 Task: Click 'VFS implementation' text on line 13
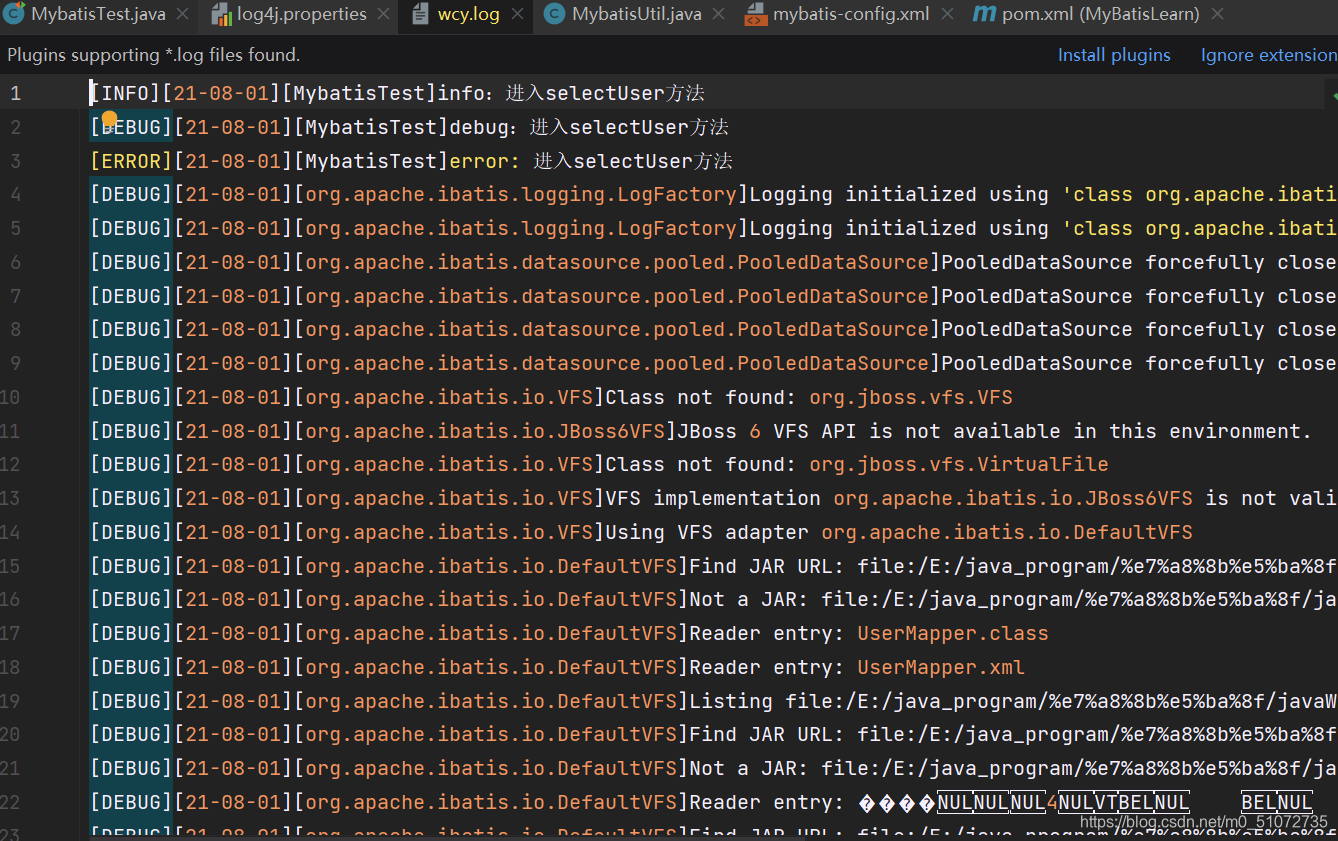[713, 498]
